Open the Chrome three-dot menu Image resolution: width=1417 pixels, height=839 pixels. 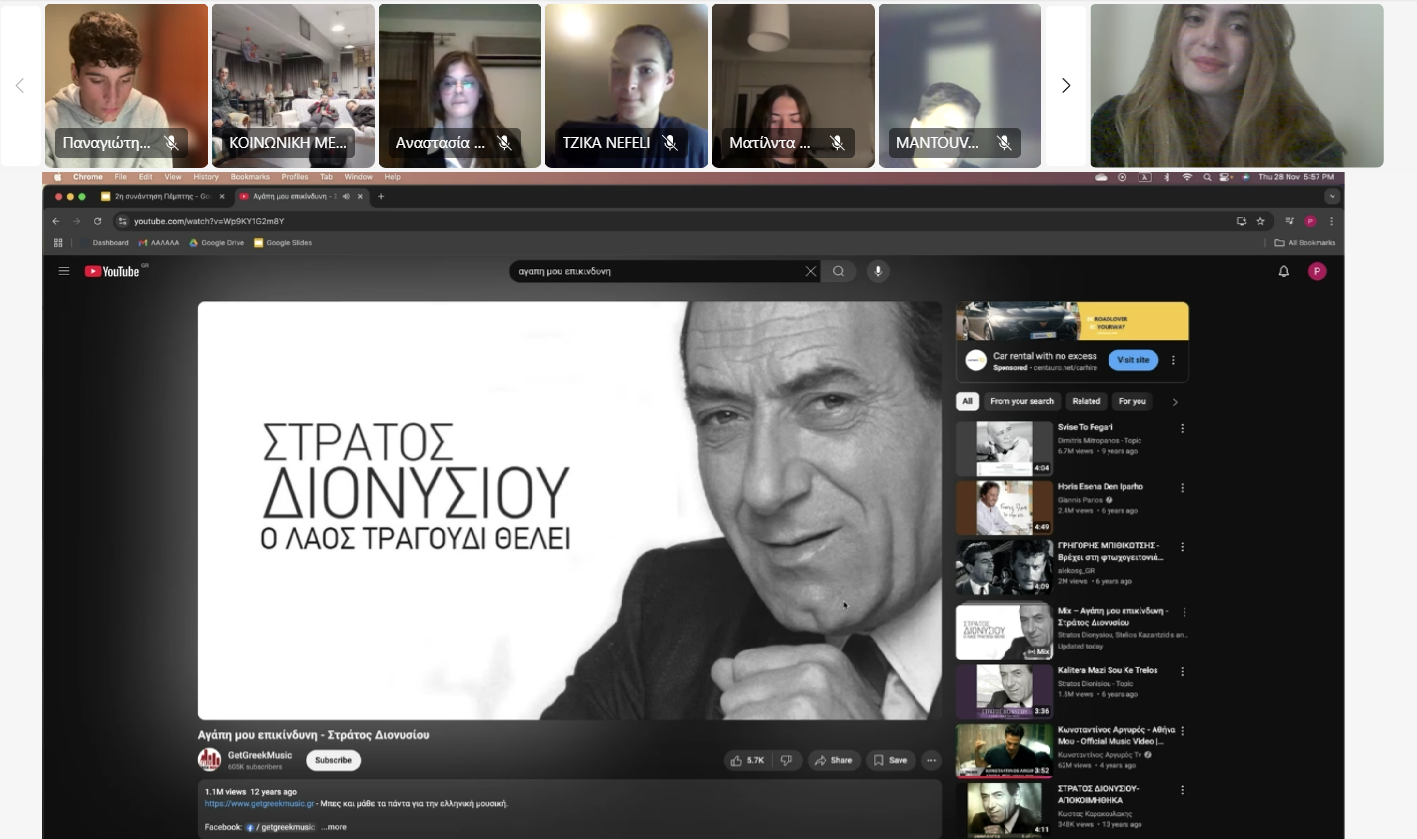point(1331,221)
